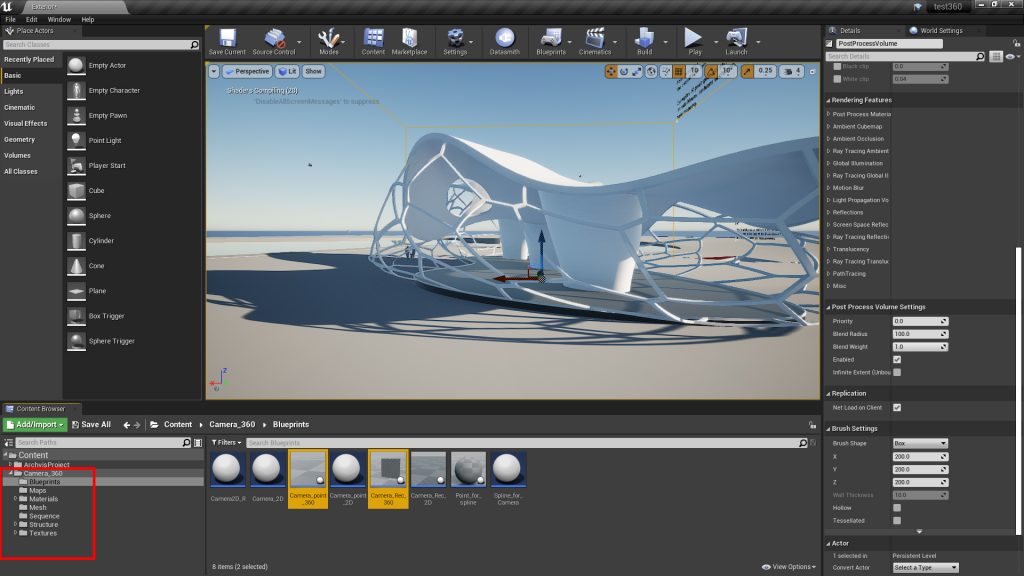1024x576 pixels.
Task: Click the Details panel vertical scrollbar
Action: [1017, 391]
